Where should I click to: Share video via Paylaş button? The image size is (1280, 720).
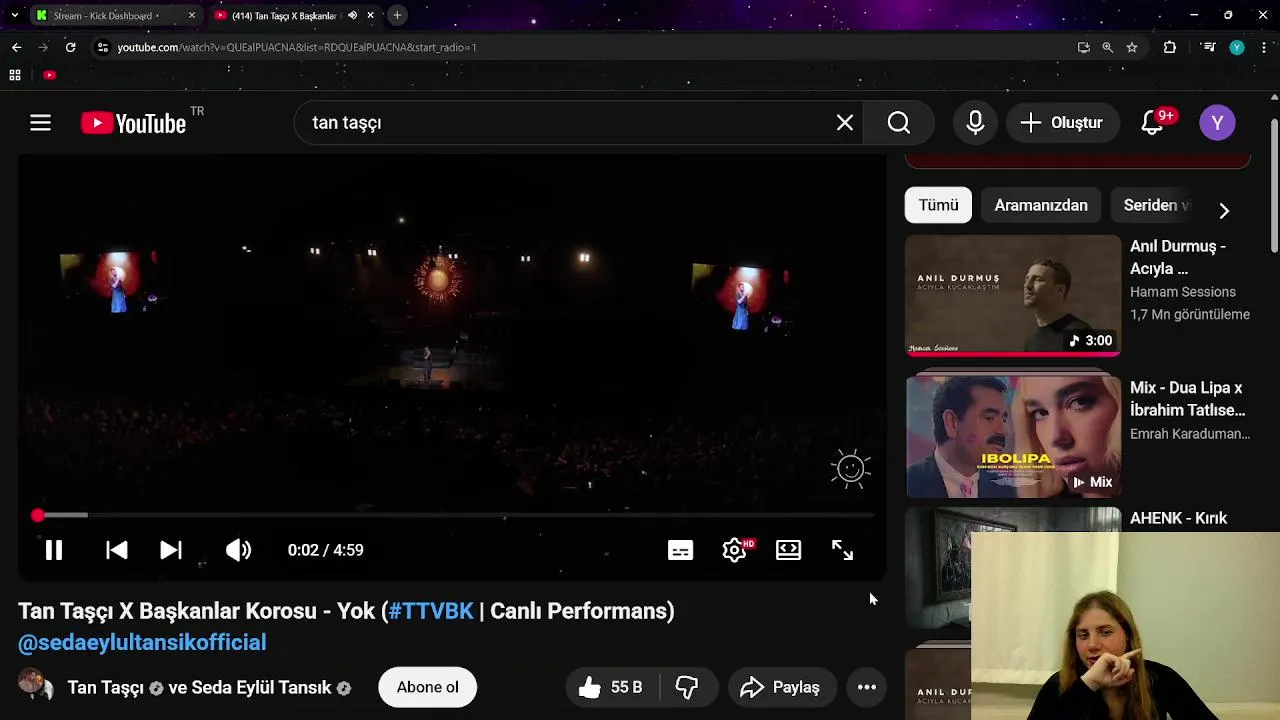coord(781,687)
